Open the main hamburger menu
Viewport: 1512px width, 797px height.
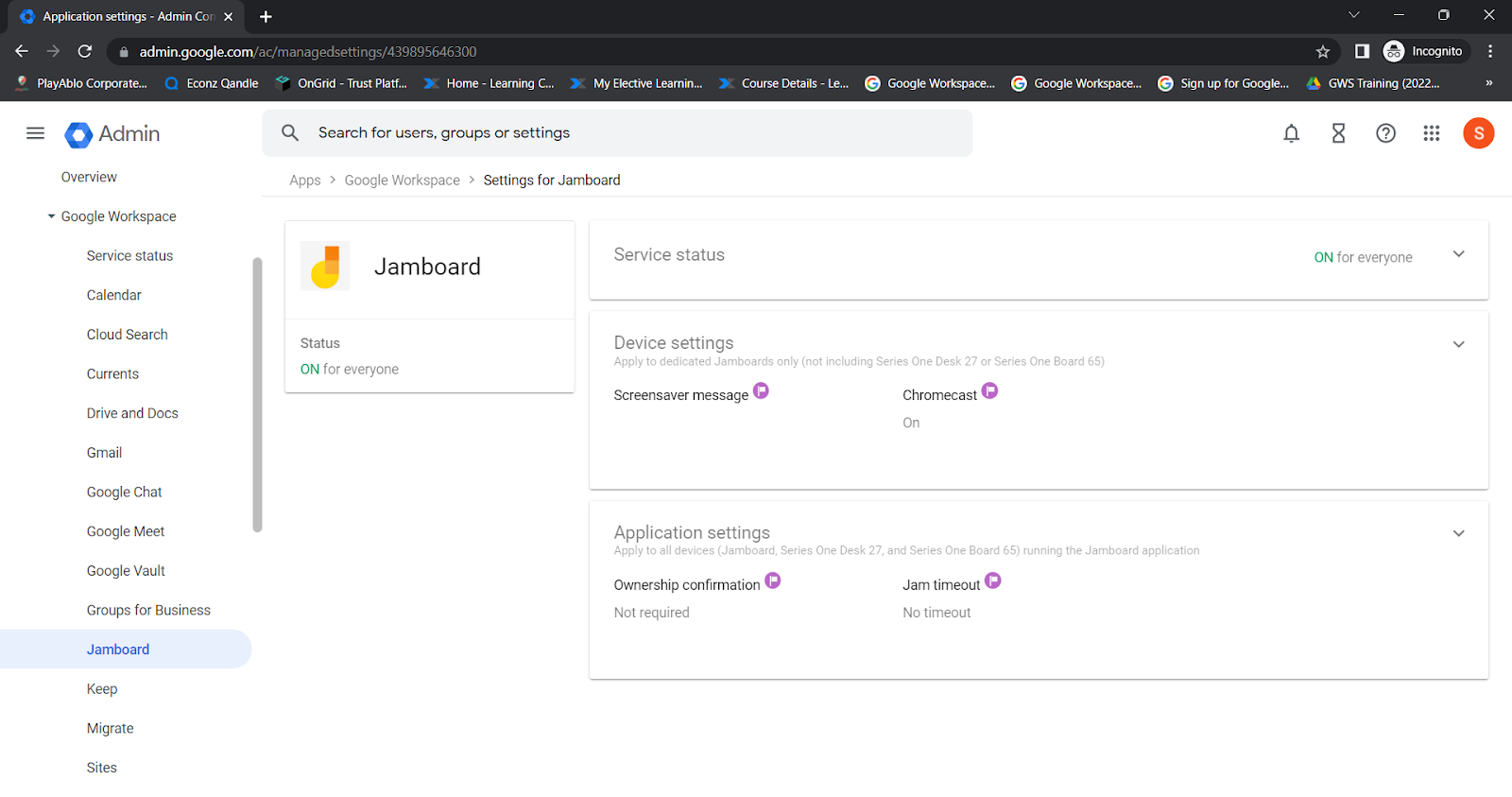pos(35,133)
